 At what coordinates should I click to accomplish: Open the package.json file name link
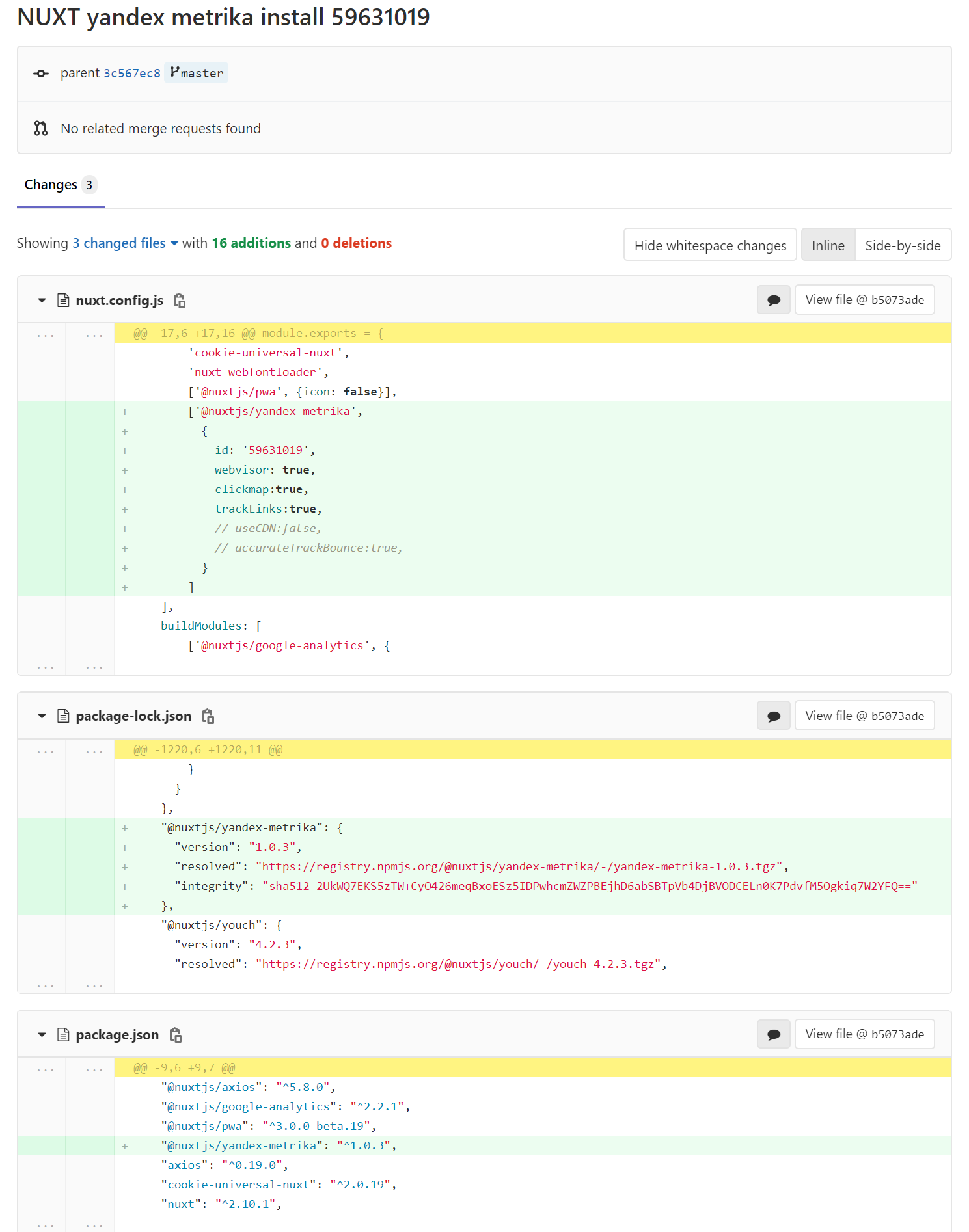click(x=117, y=1035)
